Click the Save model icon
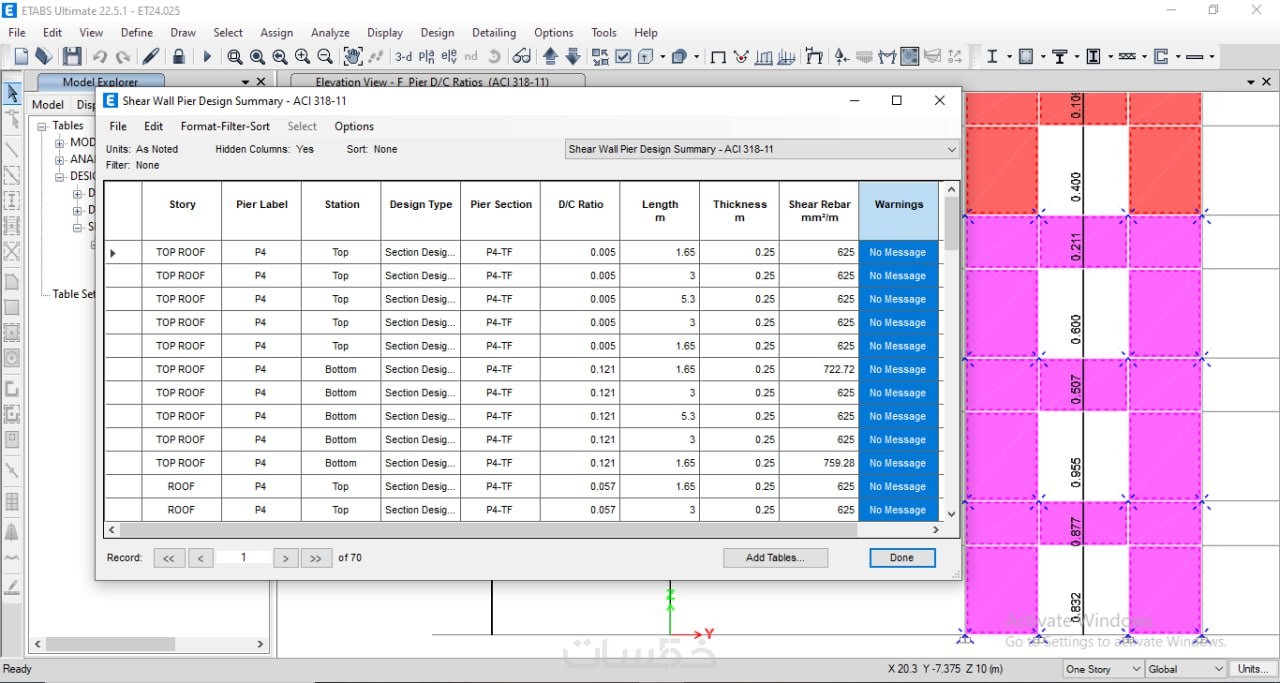This screenshot has height=683, width=1280. click(x=72, y=57)
